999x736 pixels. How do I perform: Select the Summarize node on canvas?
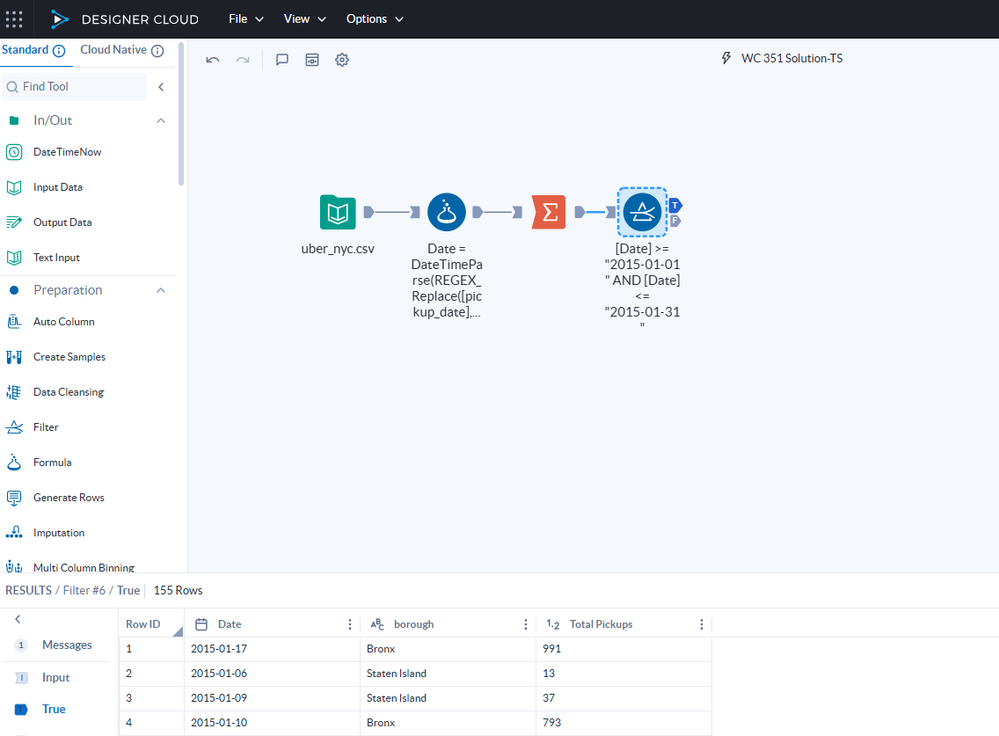click(549, 212)
